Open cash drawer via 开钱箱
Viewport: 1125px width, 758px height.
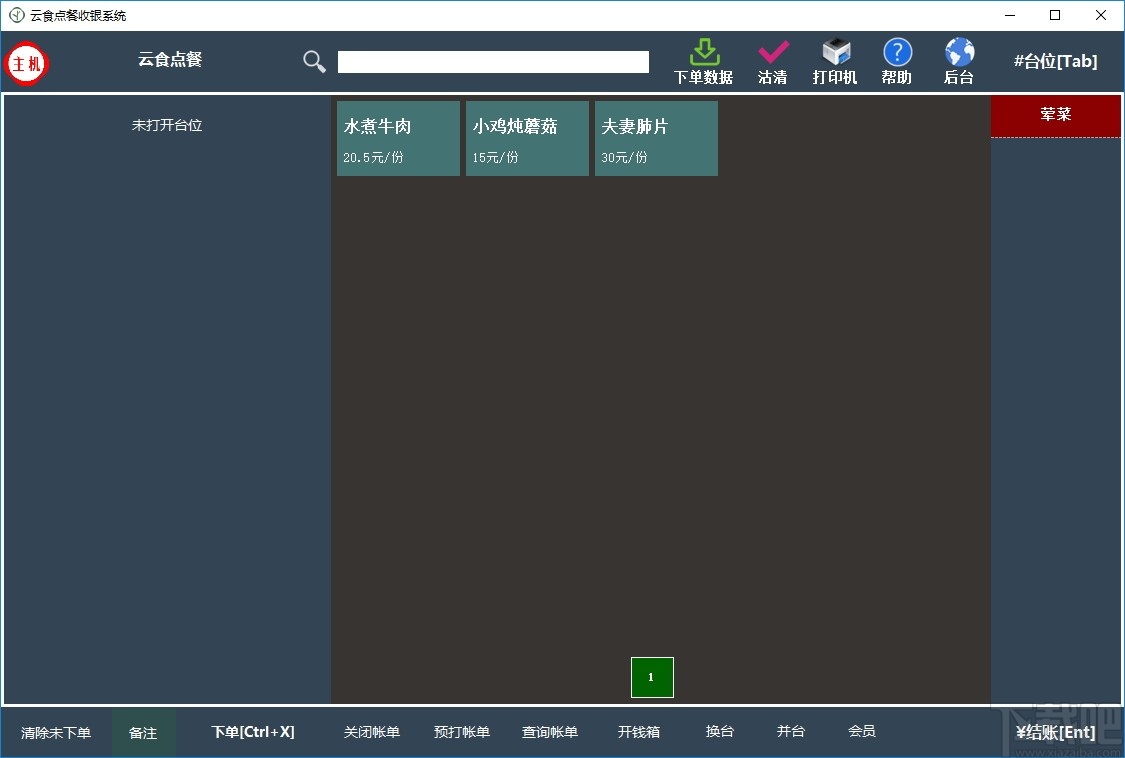point(639,731)
